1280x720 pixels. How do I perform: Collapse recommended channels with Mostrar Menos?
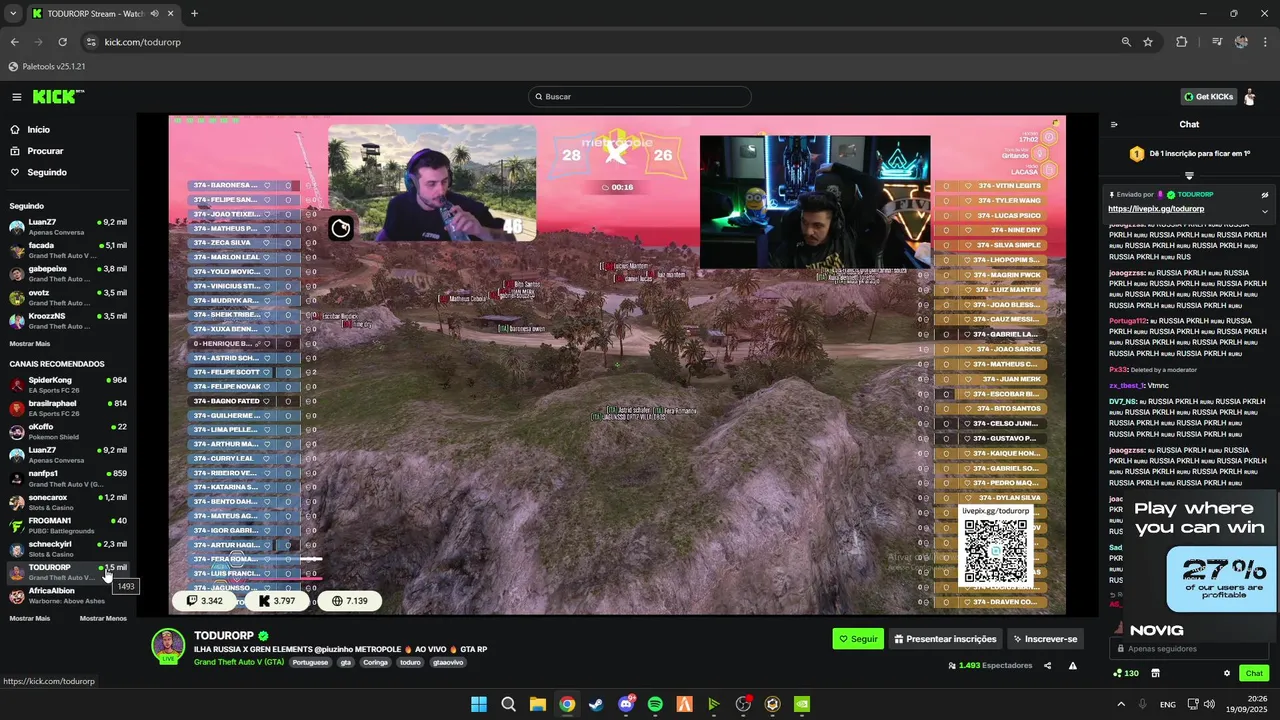103,618
